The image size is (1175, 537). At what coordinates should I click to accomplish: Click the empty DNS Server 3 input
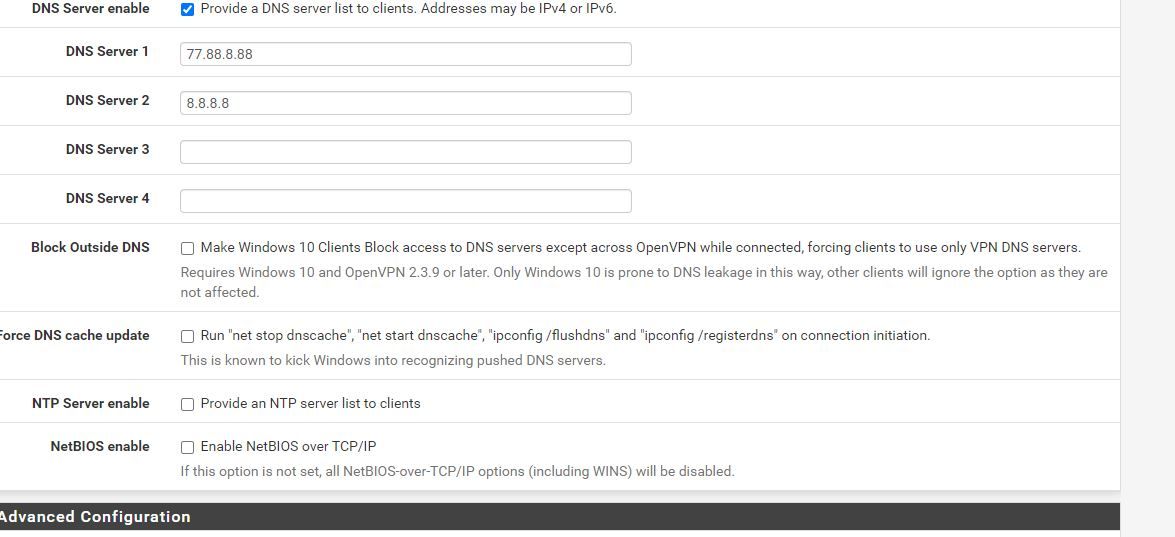click(x=405, y=152)
